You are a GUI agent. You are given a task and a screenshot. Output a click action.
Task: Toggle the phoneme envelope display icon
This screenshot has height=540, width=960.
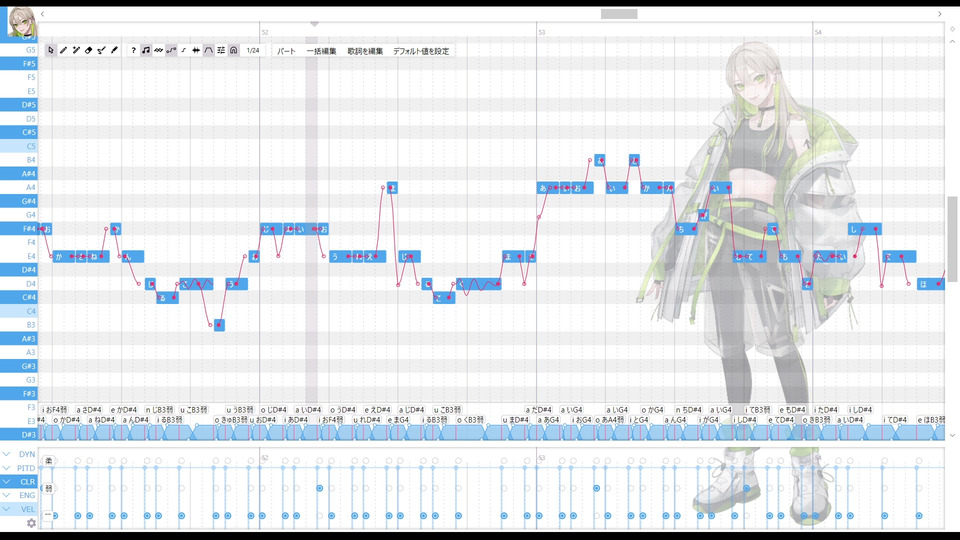[x=209, y=50]
